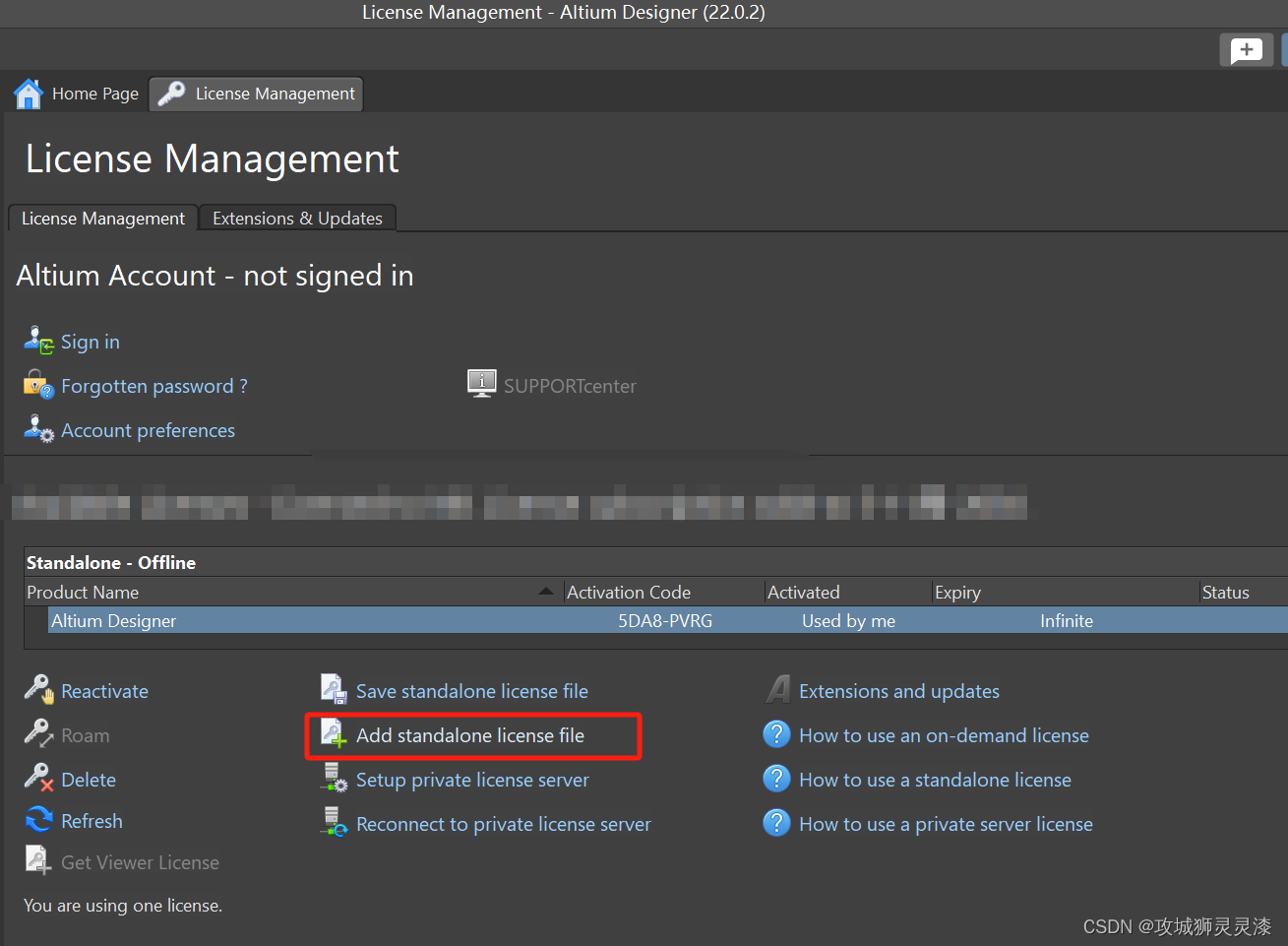Viewport: 1288px width, 946px height.
Task: Sort by the Activated column header
Action: pyautogui.click(x=848, y=592)
